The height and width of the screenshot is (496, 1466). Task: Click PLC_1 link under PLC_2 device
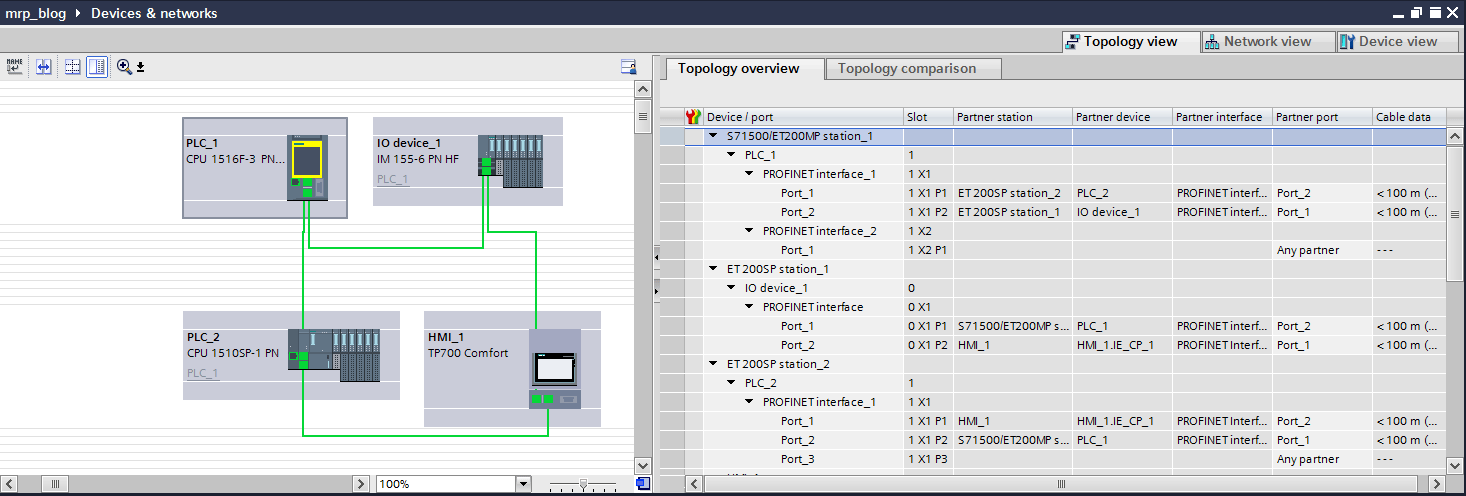[202, 373]
